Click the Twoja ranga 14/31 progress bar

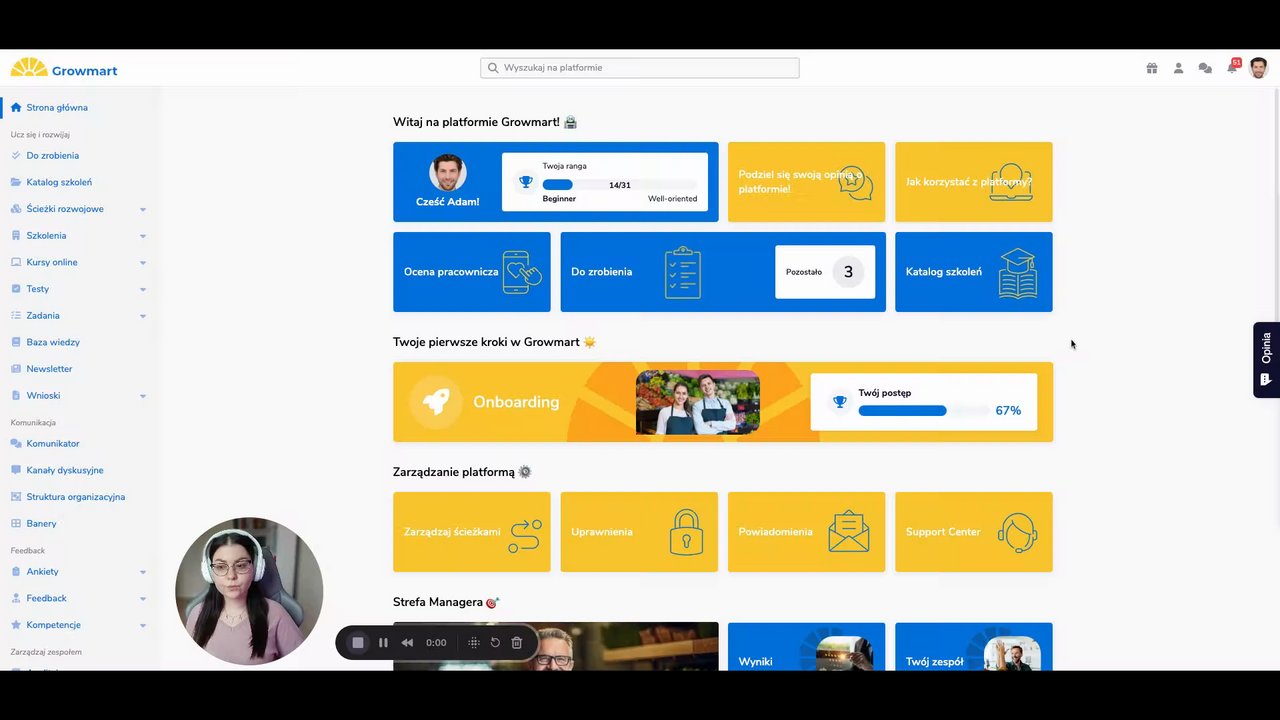pyautogui.click(x=620, y=185)
